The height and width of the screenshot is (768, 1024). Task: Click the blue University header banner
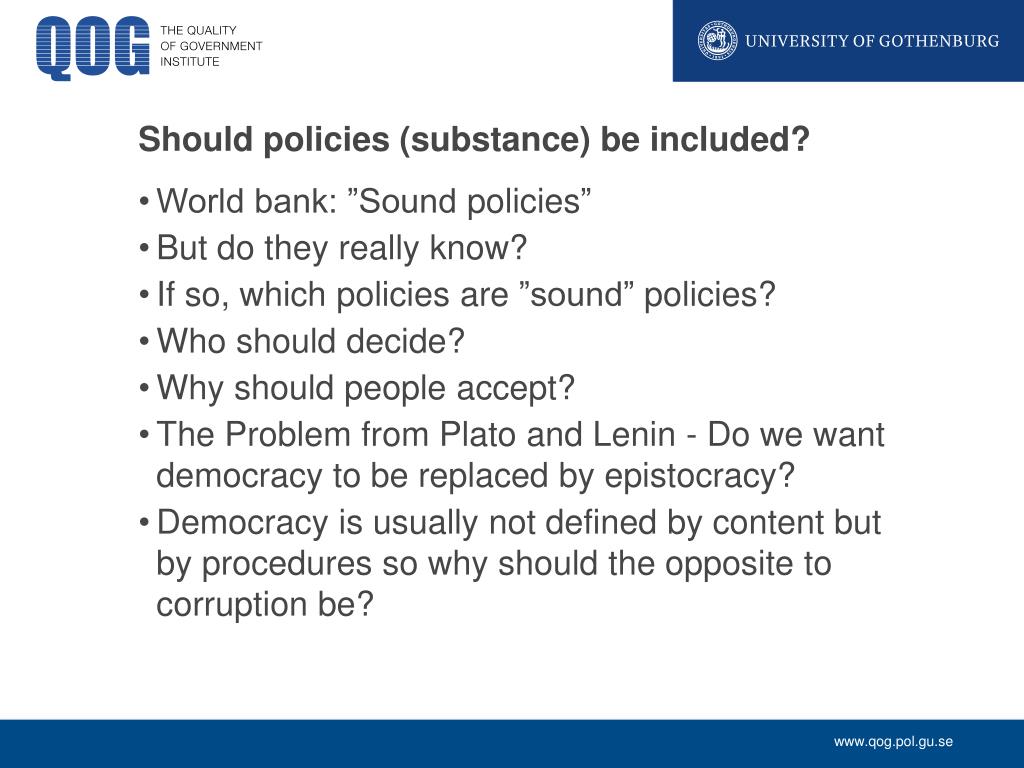[848, 40]
